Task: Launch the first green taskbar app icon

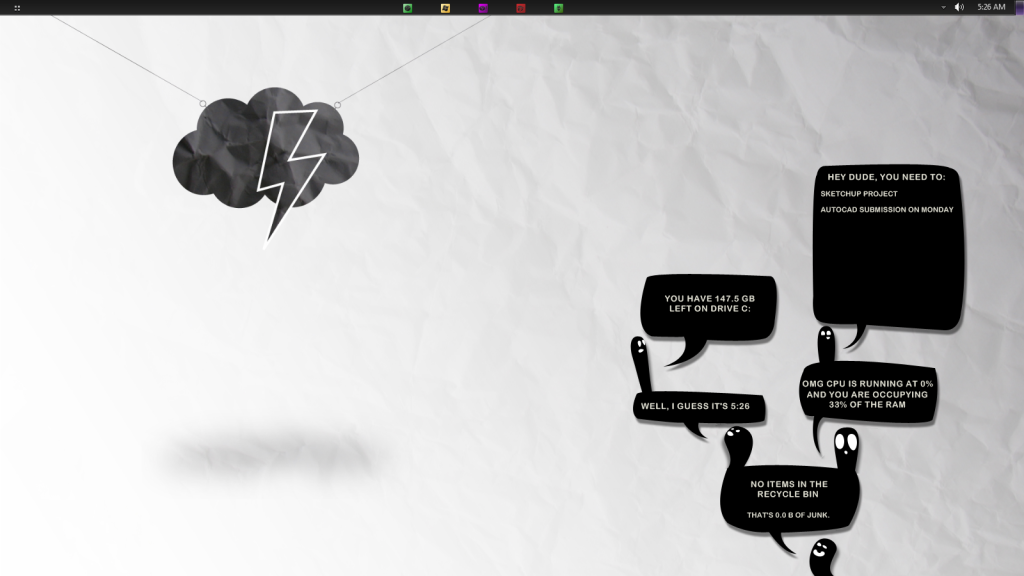Action: pos(407,8)
